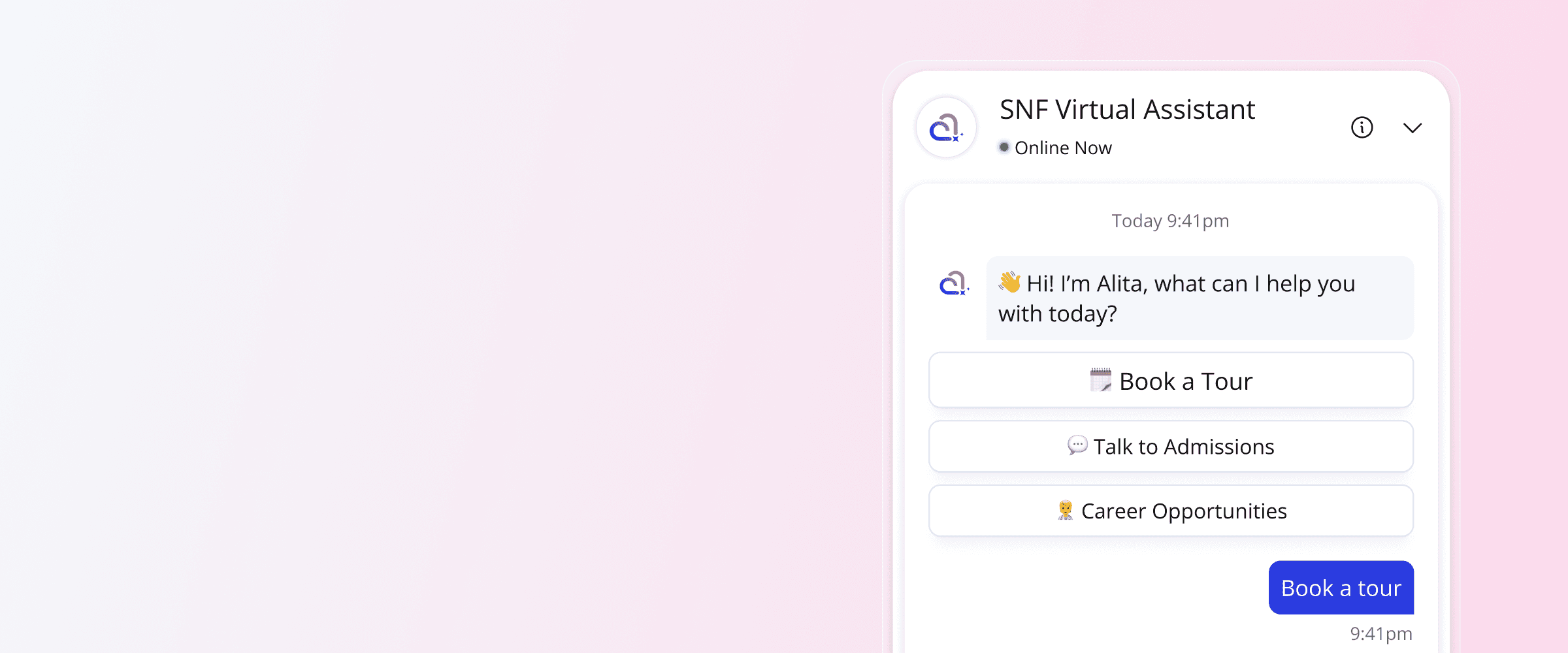Click the small Alita avatar beside greeting
Viewport: 1568px width, 653px height.
(954, 283)
